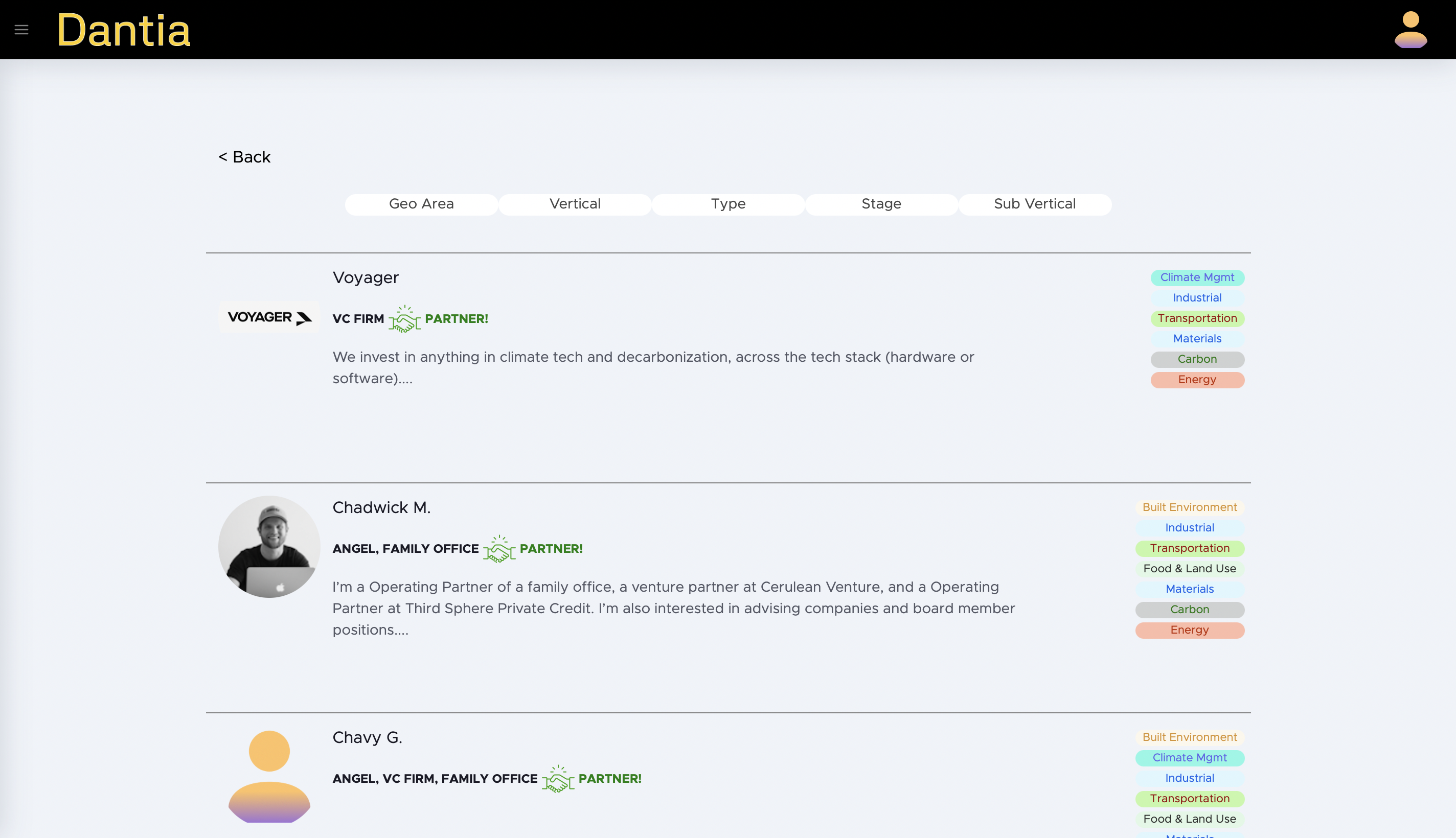The width and height of the screenshot is (1456, 838).
Task: Expand the Sub Vertical filter
Action: 1035,204
